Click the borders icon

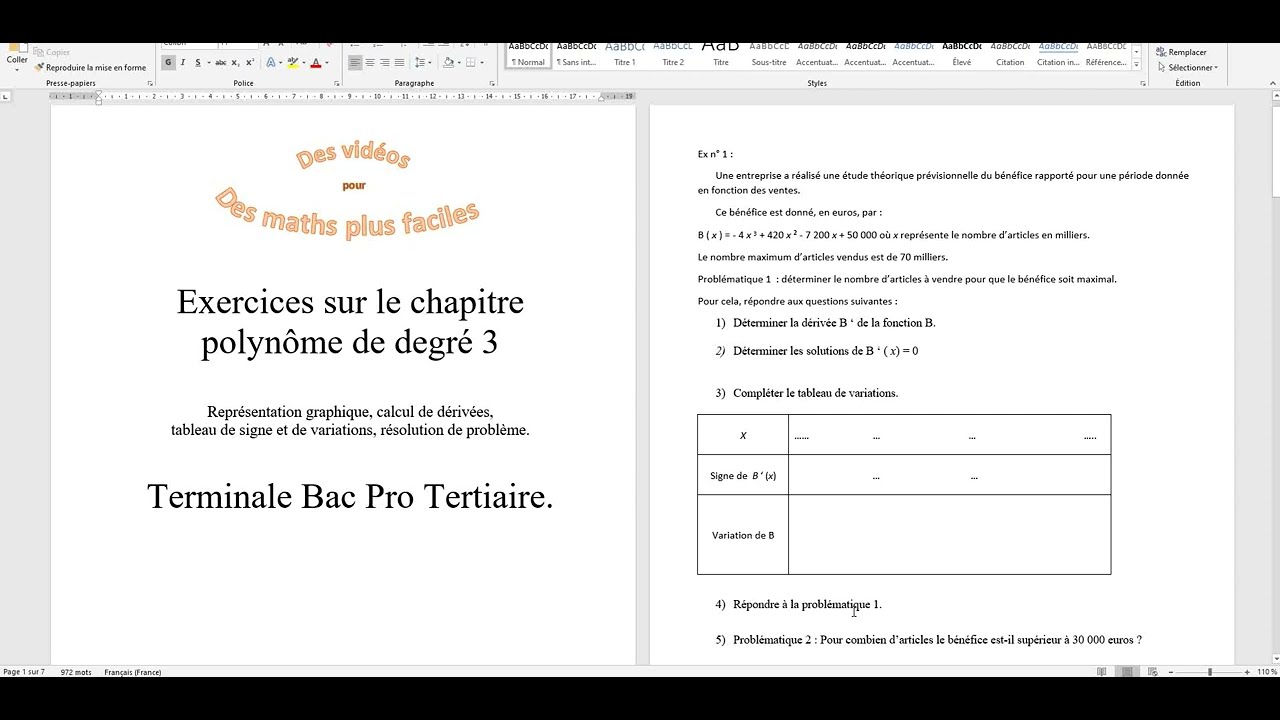pyautogui.click(x=471, y=62)
